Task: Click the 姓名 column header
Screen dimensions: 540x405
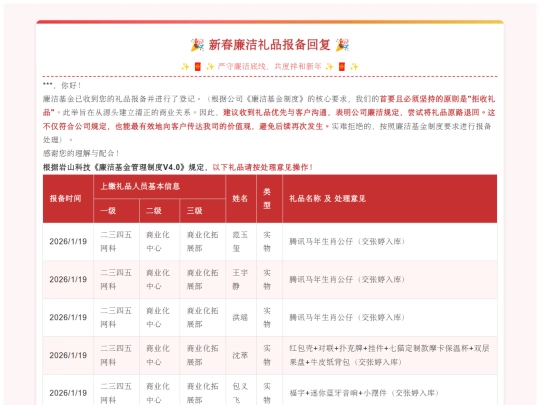Action: point(240,198)
